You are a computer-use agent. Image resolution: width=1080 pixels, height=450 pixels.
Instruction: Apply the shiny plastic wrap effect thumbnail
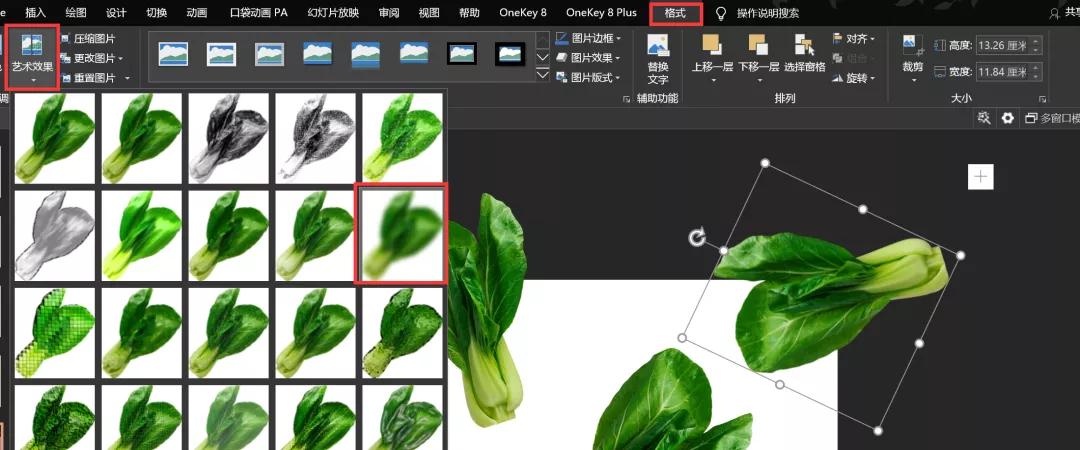[402, 418]
